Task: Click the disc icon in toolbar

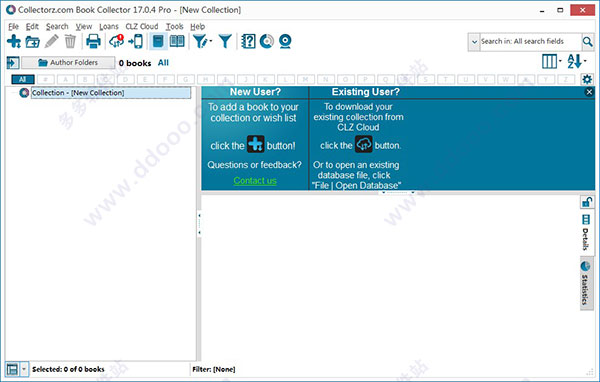Action: point(267,41)
